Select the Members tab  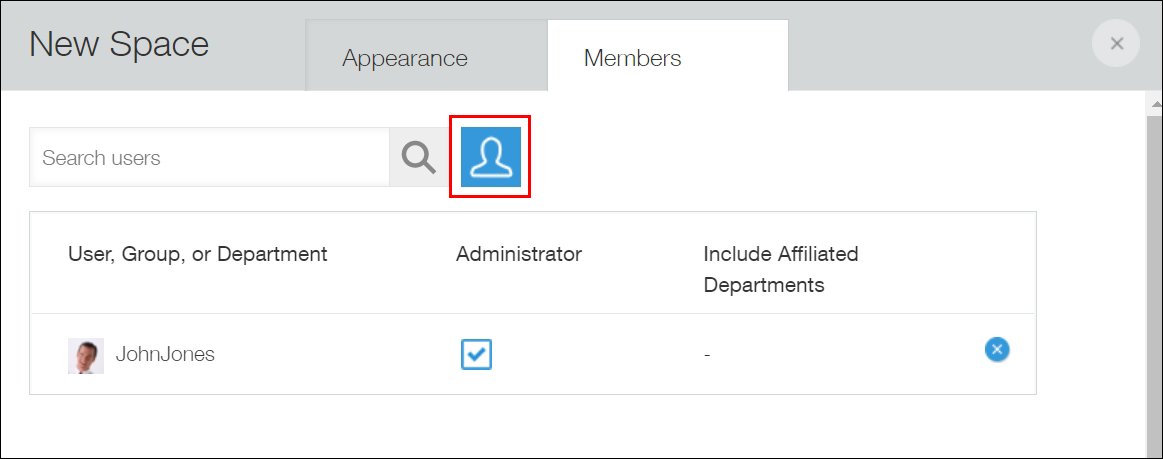(633, 58)
